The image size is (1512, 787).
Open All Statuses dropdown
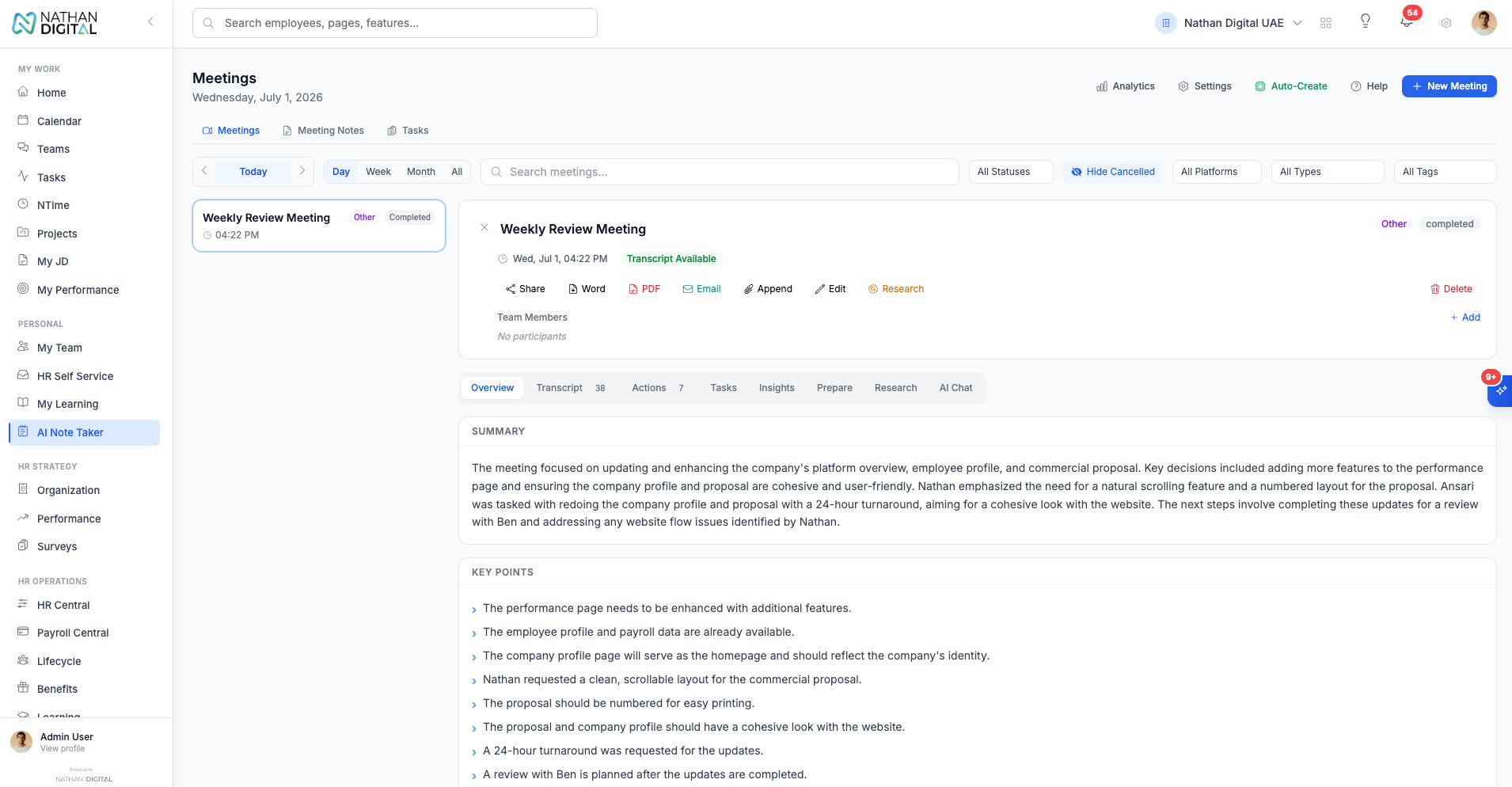point(1011,172)
